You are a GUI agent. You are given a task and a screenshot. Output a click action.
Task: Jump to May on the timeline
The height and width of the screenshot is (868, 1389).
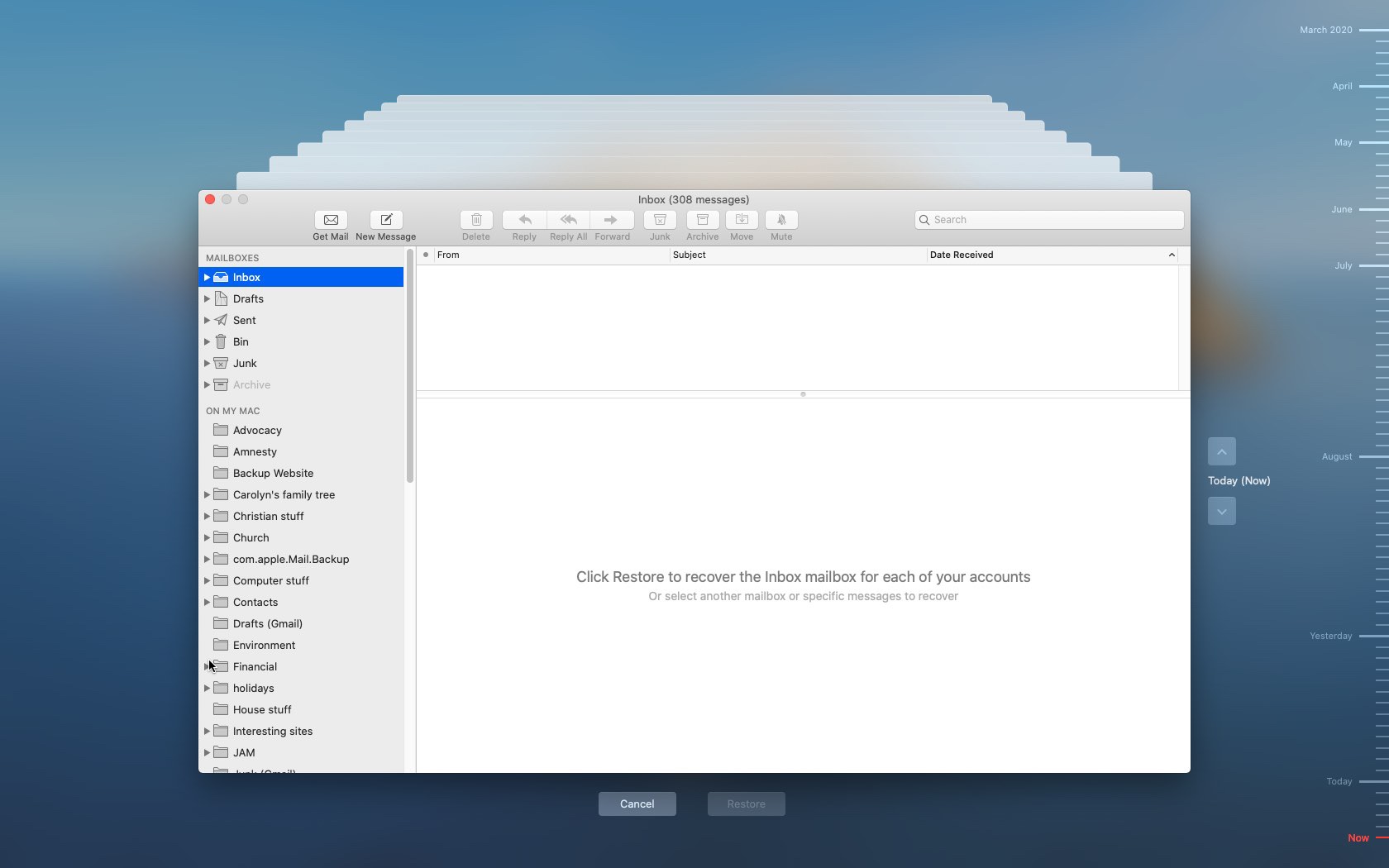(1344, 142)
